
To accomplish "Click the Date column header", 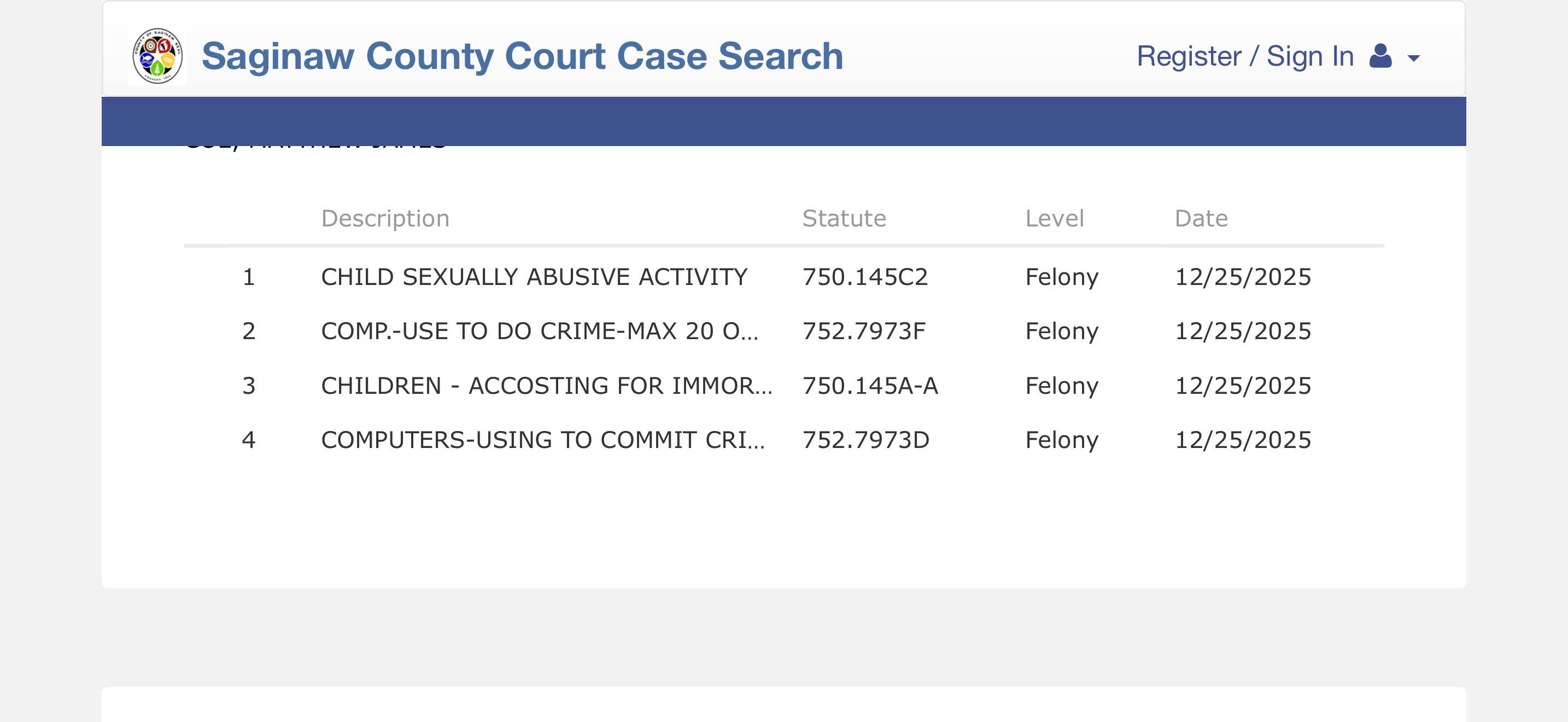I will [x=1201, y=219].
